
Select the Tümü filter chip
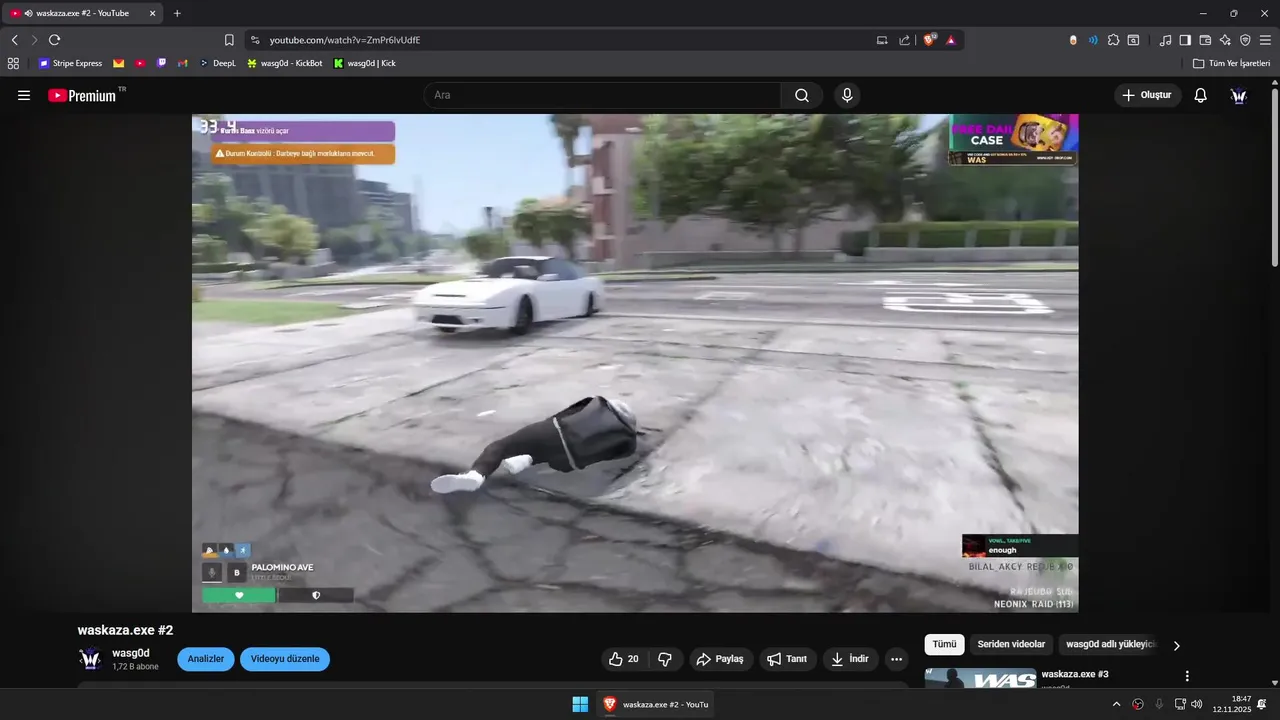pyautogui.click(x=945, y=645)
